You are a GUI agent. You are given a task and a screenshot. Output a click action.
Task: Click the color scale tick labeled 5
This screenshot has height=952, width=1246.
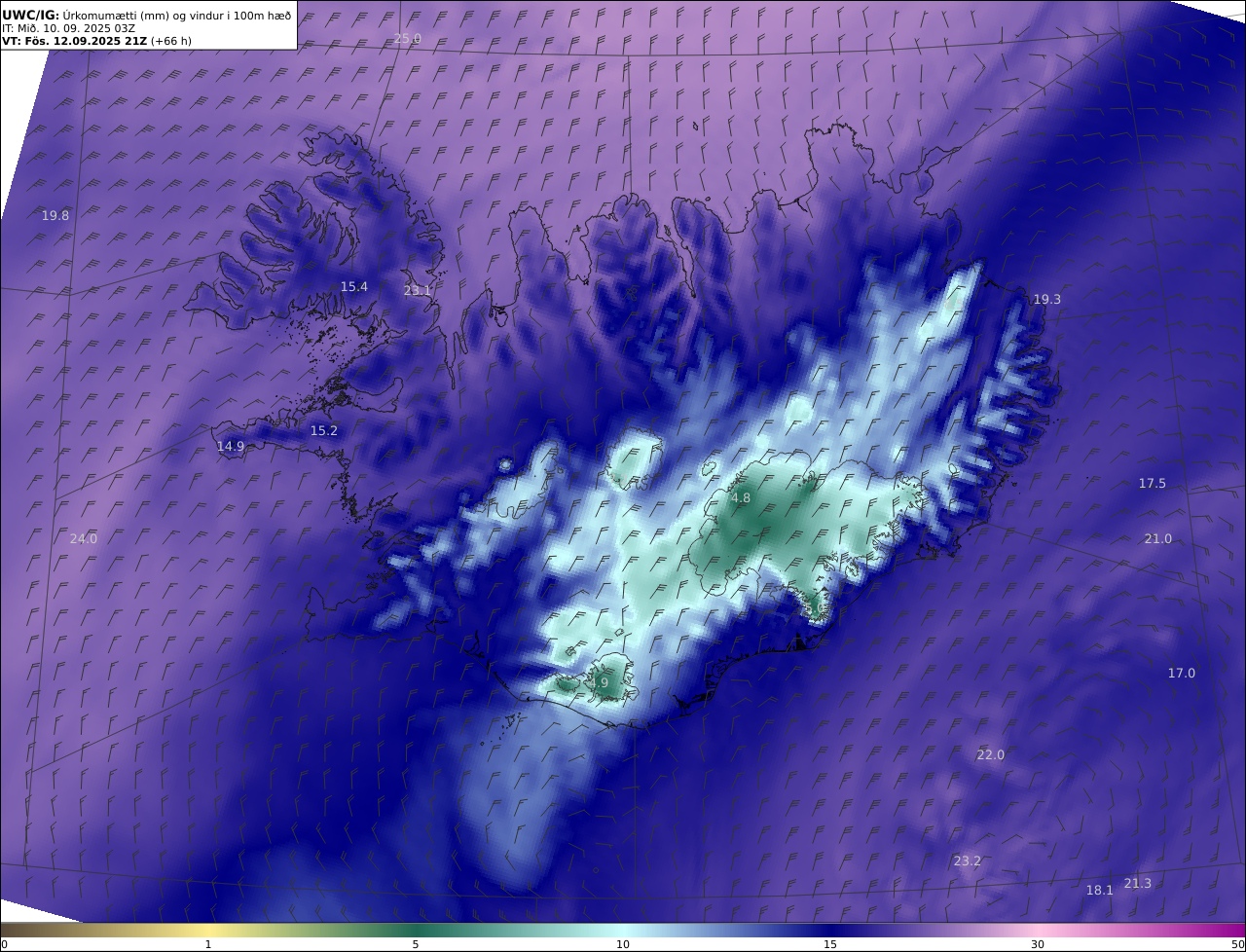(x=416, y=944)
